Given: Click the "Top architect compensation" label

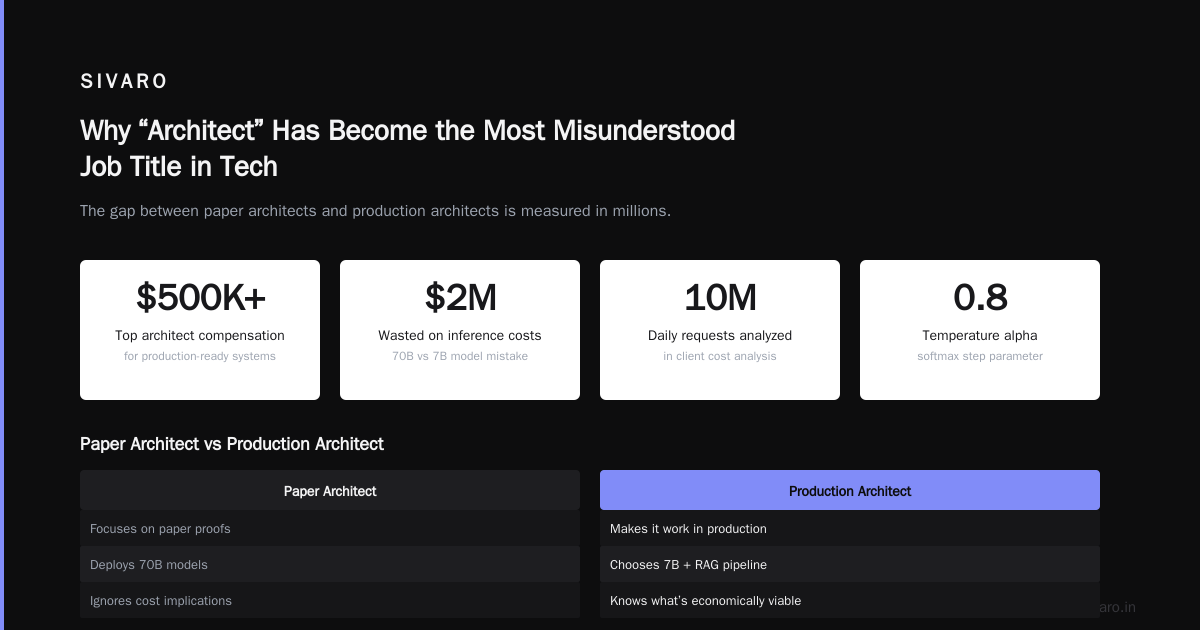Looking at the screenshot, I should (200, 336).
